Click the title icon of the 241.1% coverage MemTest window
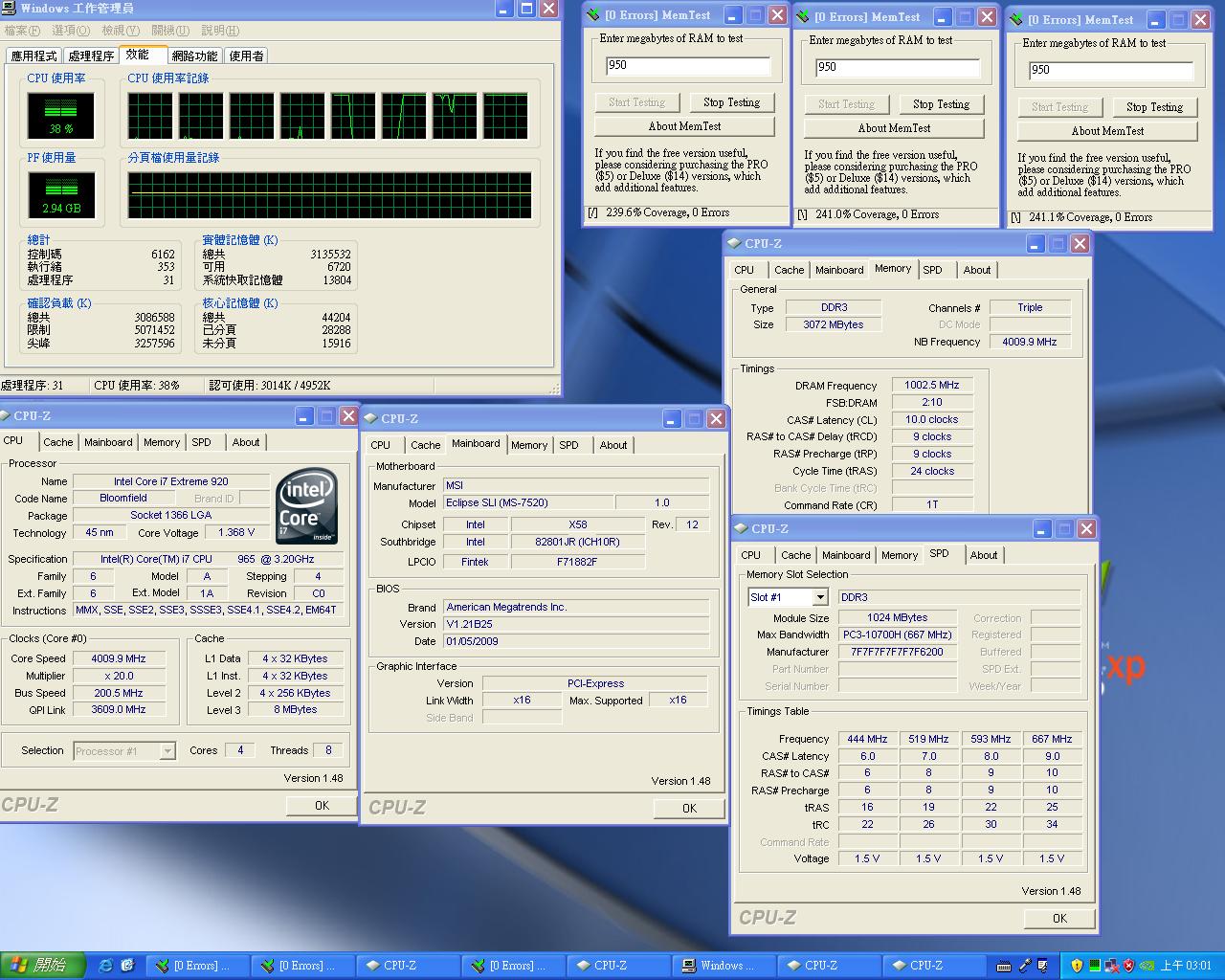Screen dimensions: 1225x980 pos(1017,20)
